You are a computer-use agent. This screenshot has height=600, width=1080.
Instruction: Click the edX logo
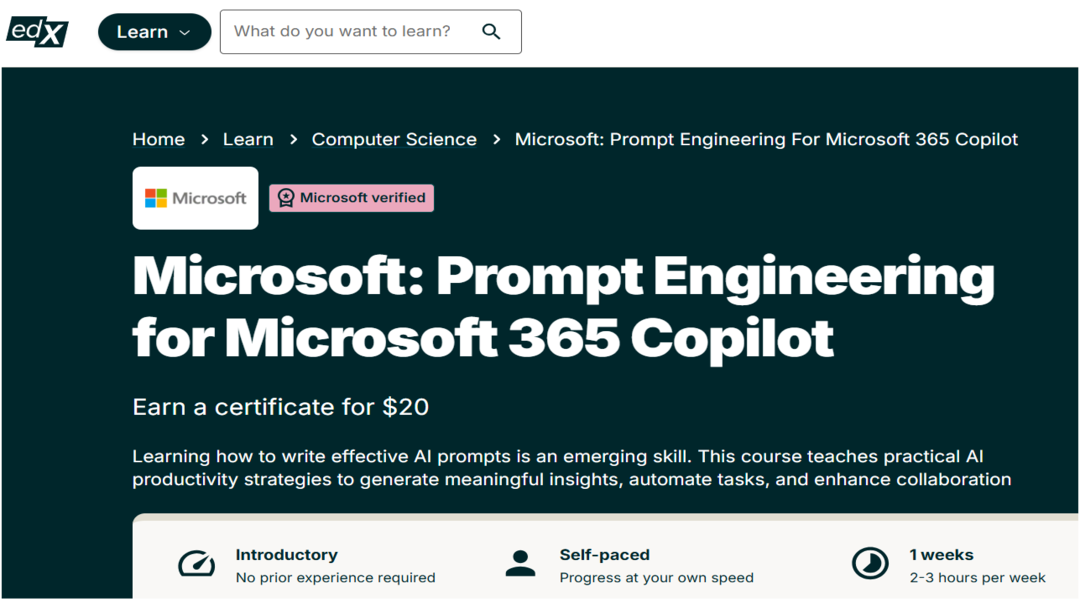coord(38,31)
